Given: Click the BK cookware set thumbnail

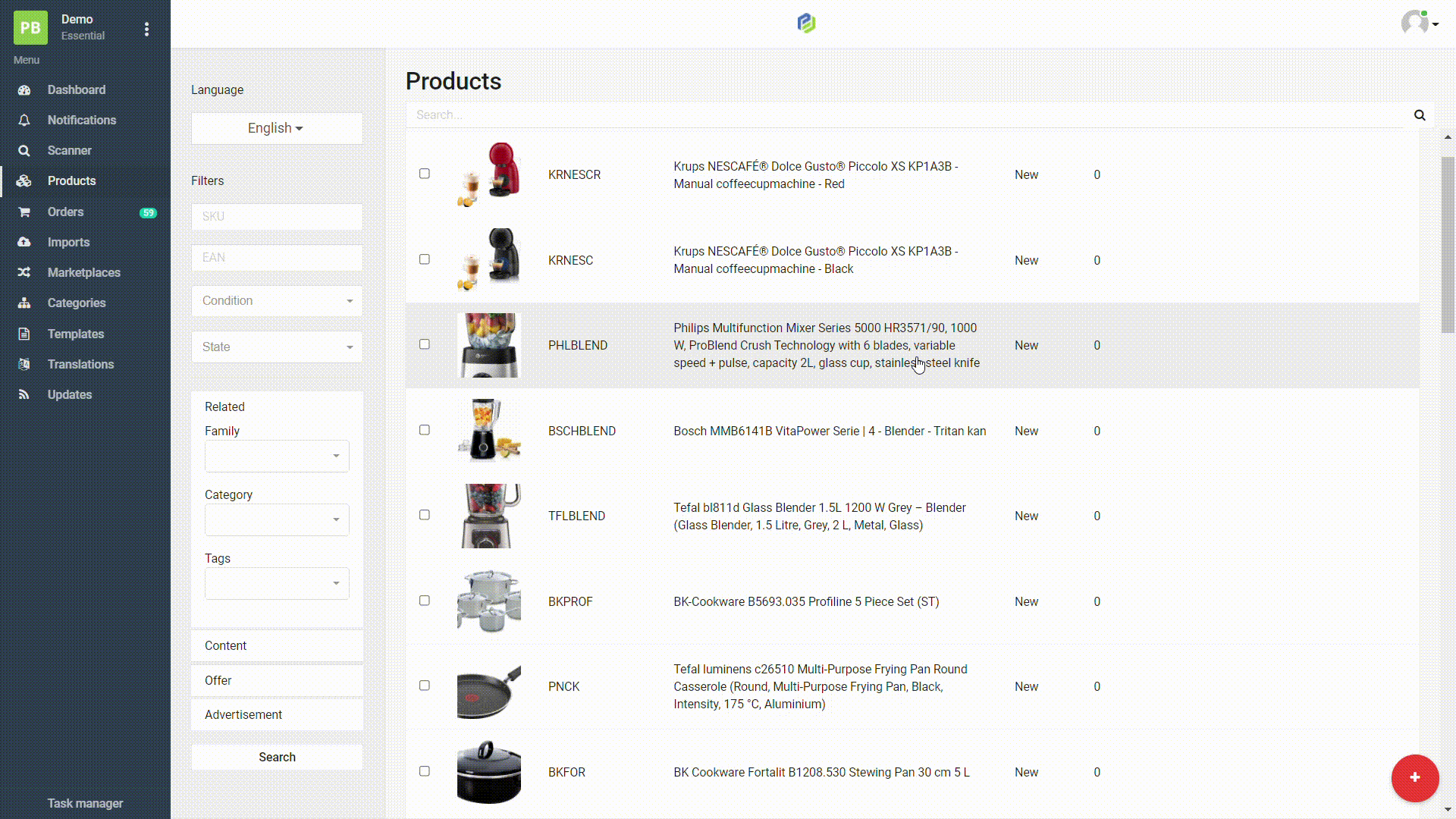Looking at the screenshot, I should coord(489,602).
